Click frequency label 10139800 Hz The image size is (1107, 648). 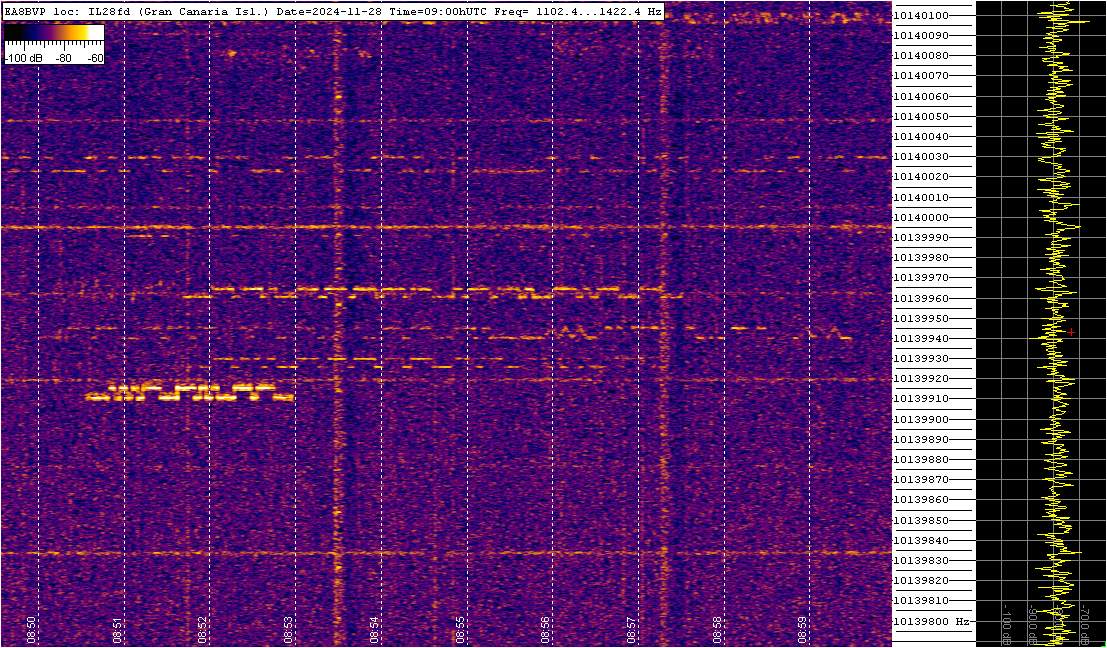931,621
